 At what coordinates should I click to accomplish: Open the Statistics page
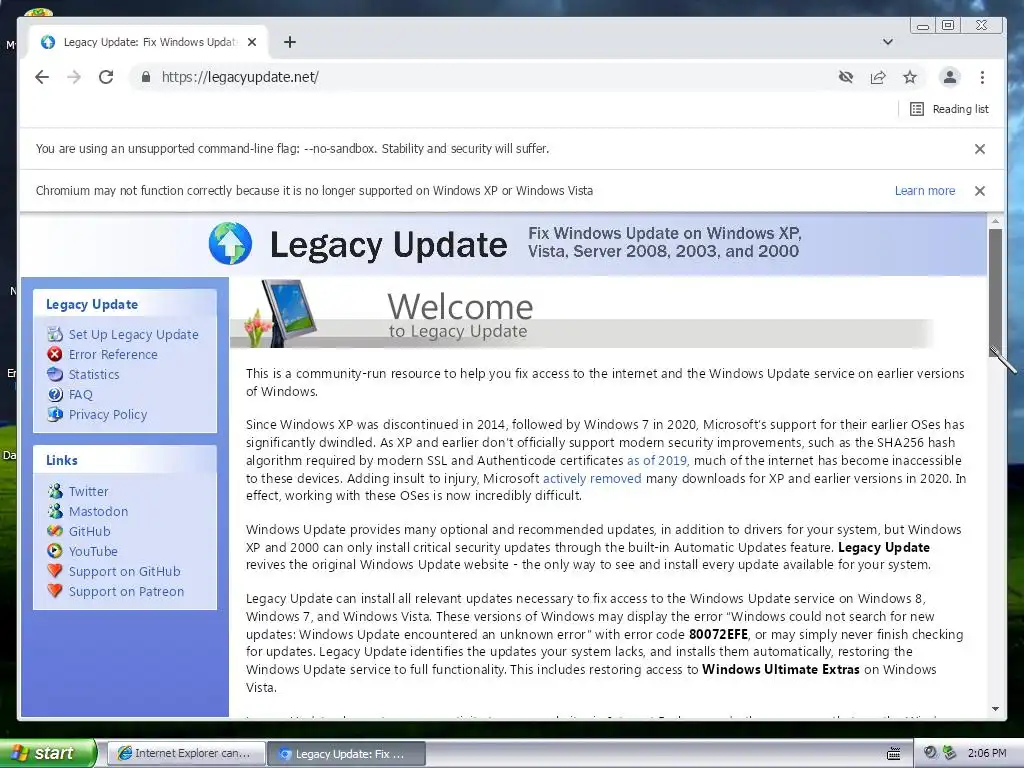tap(94, 375)
